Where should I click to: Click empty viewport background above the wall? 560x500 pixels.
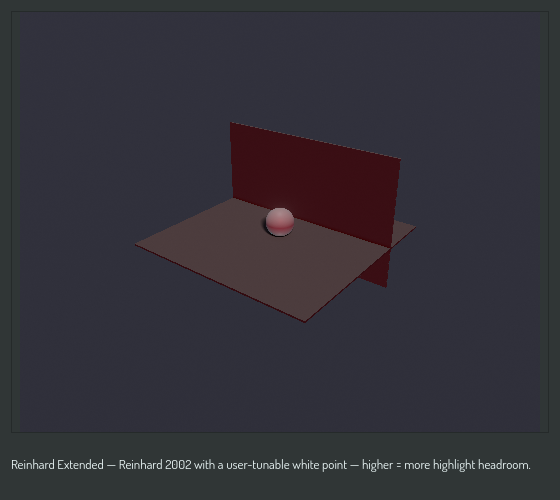click(x=280, y=64)
